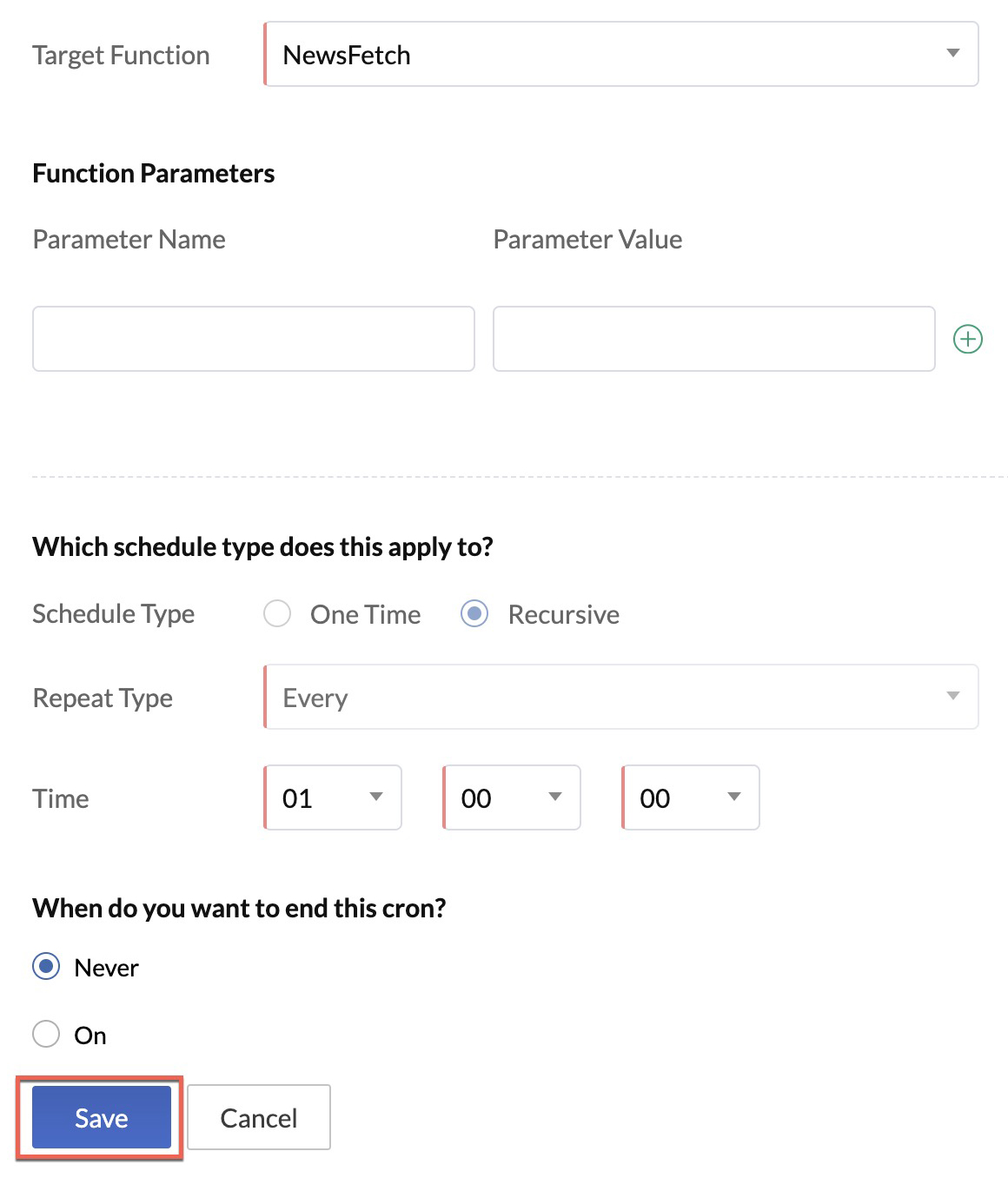
Task: Click the Target Function dropdown arrow
Action: click(952, 54)
